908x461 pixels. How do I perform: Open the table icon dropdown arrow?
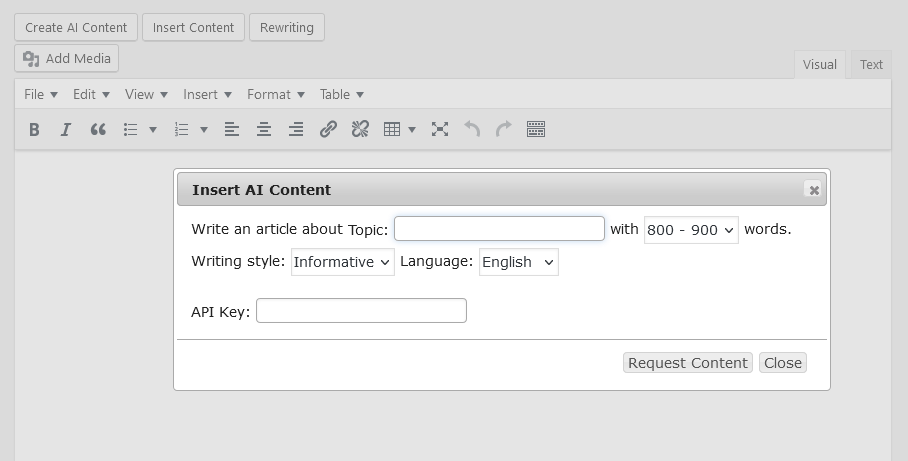(x=412, y=129)
